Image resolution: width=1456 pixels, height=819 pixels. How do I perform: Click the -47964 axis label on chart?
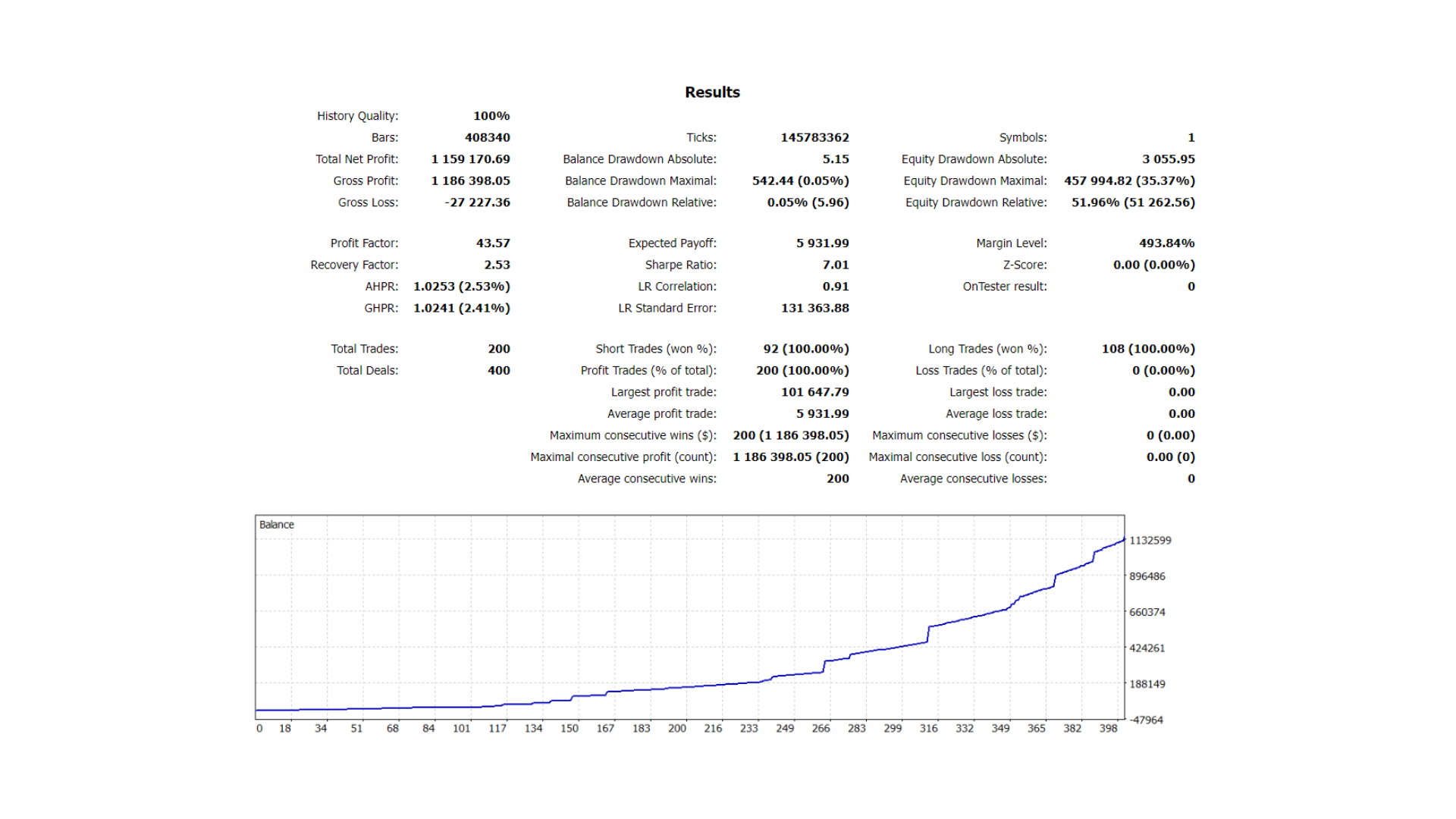click(1146, 720)
